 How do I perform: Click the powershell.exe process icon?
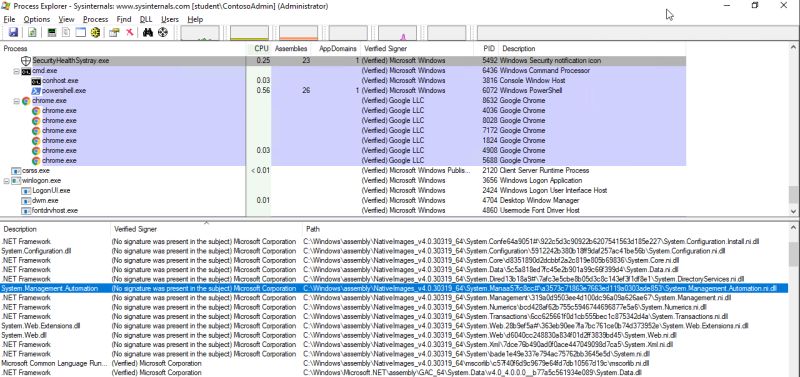click(x=36, y=91)
